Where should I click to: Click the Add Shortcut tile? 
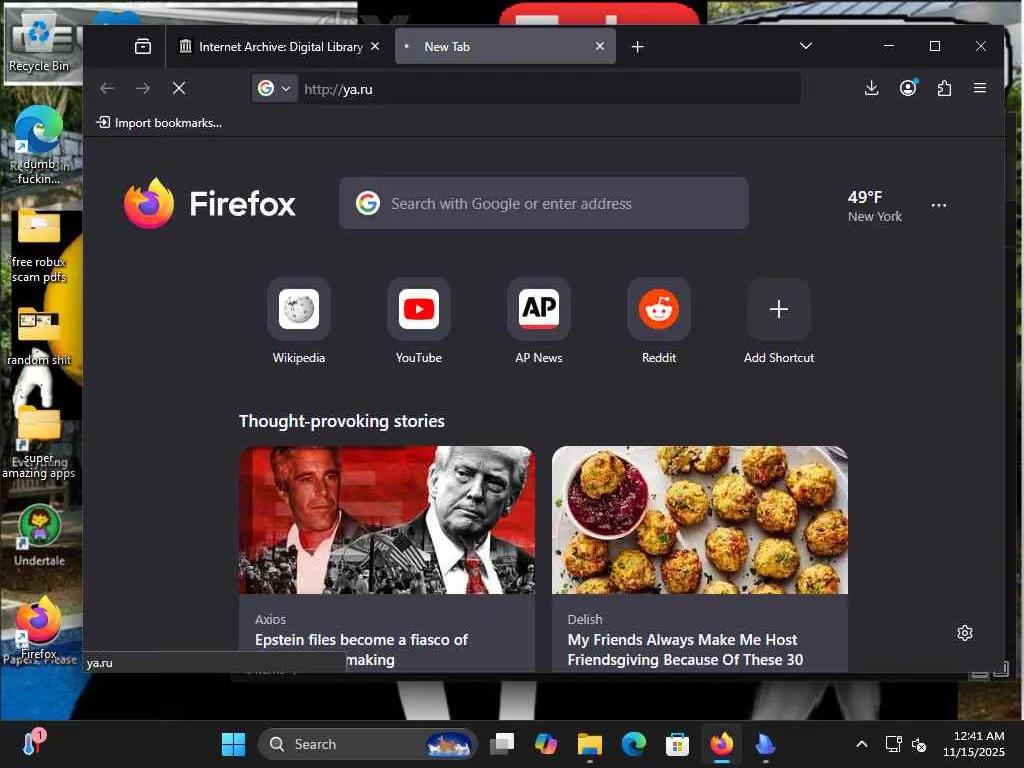778,321
